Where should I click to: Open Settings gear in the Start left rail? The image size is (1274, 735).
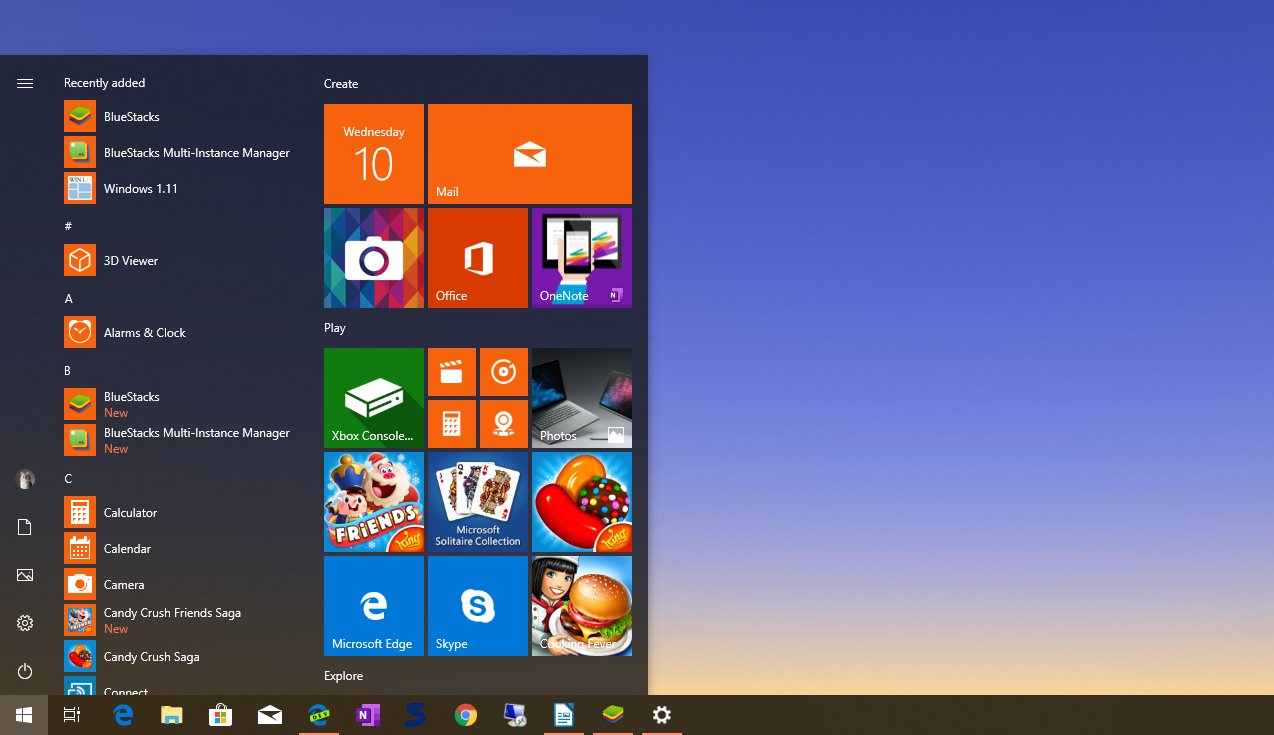[x=25, y=623]
